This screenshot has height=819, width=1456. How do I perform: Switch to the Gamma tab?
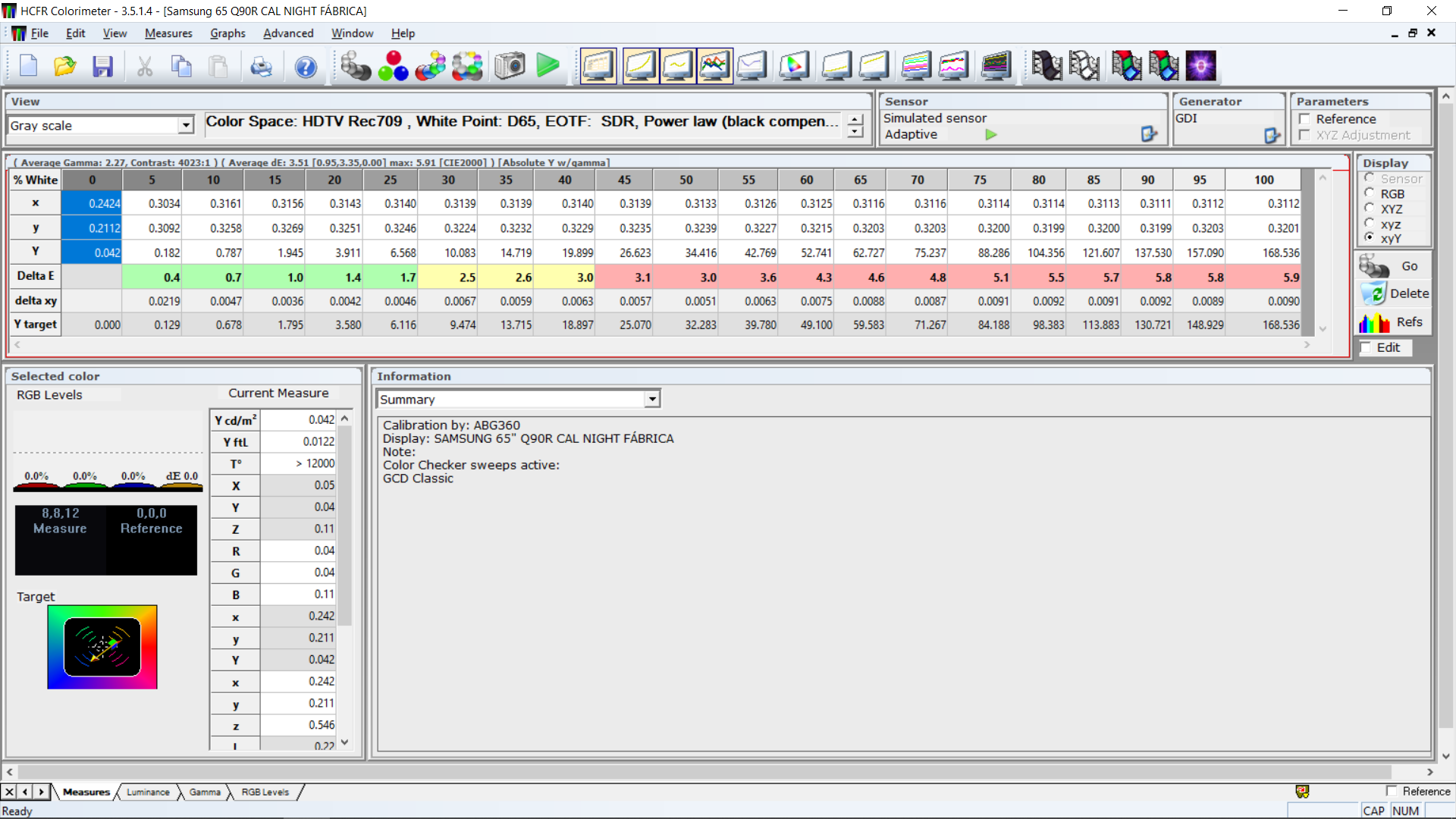(205, 792)
